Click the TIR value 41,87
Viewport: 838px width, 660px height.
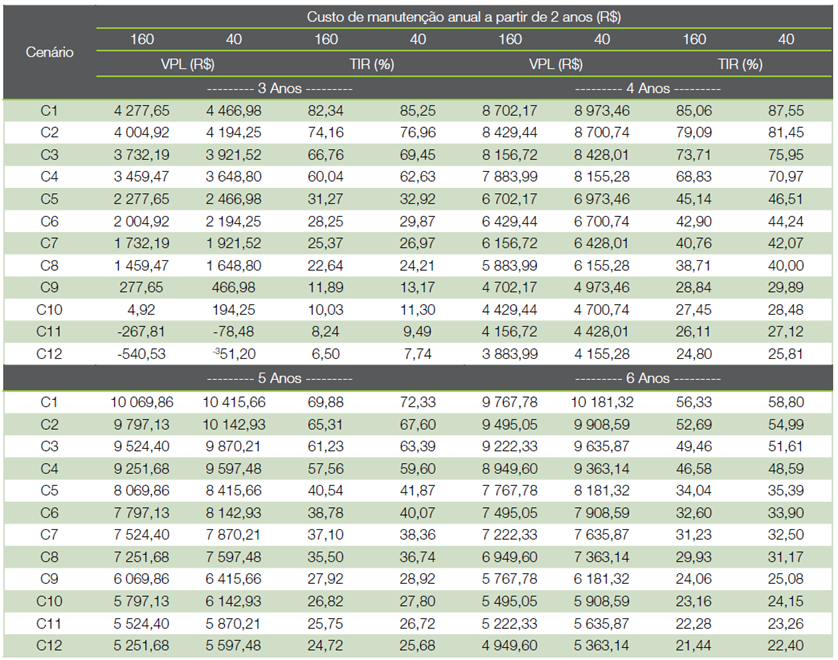pos(417,491)
